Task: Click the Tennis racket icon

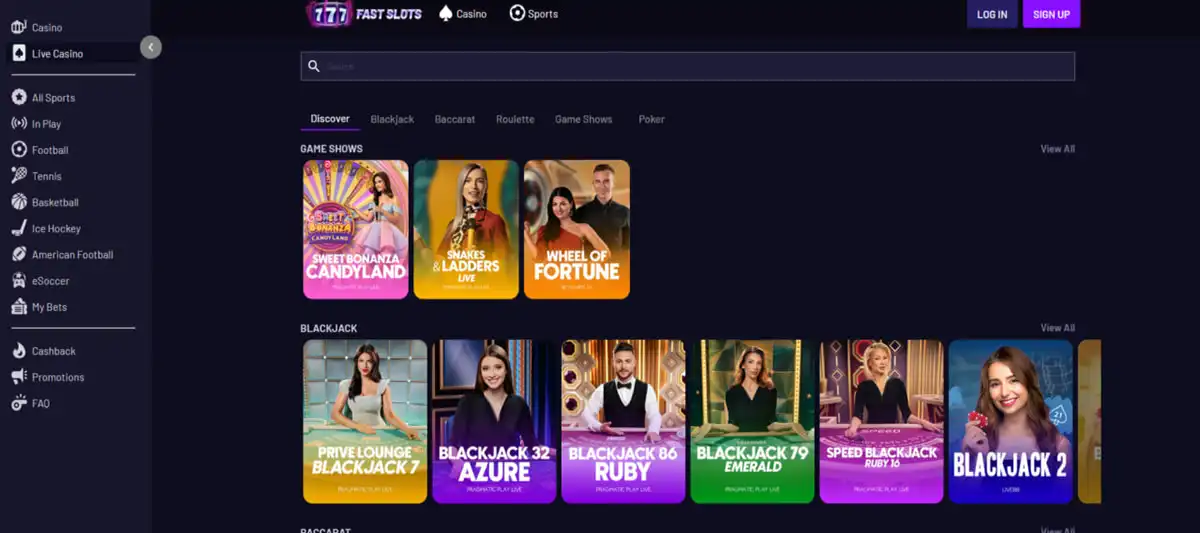Action: tap(19, 176)
